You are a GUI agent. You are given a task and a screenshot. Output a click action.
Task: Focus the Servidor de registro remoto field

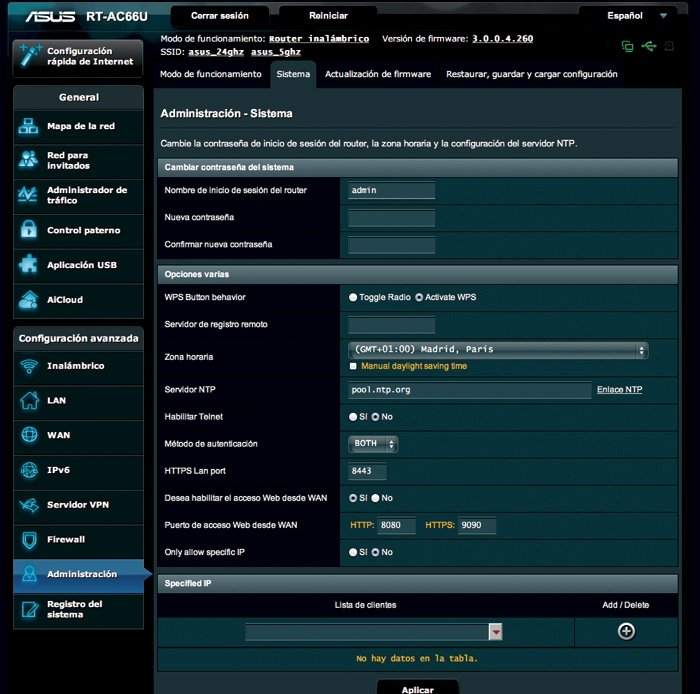tap(391, 325)
